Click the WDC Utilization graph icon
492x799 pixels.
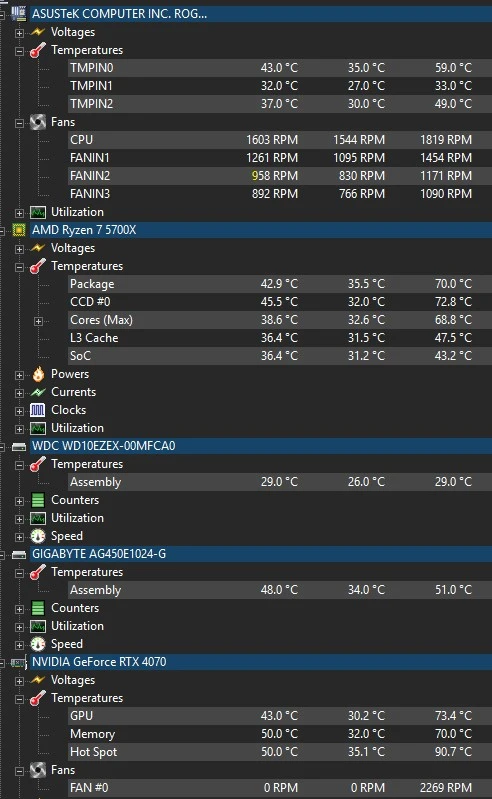pyautogui.click(x=38, y=518)
